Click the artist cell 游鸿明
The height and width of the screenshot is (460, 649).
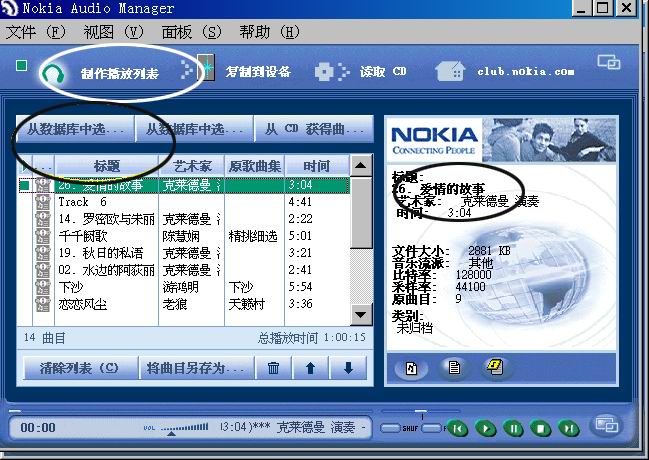[x=180, y=287]
